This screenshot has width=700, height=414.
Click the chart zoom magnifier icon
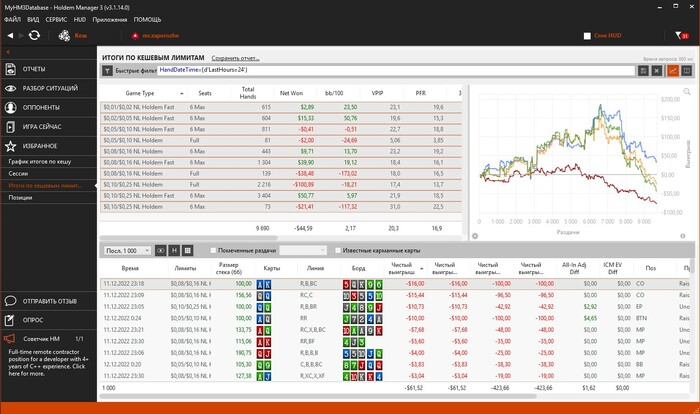click(687, 92)
